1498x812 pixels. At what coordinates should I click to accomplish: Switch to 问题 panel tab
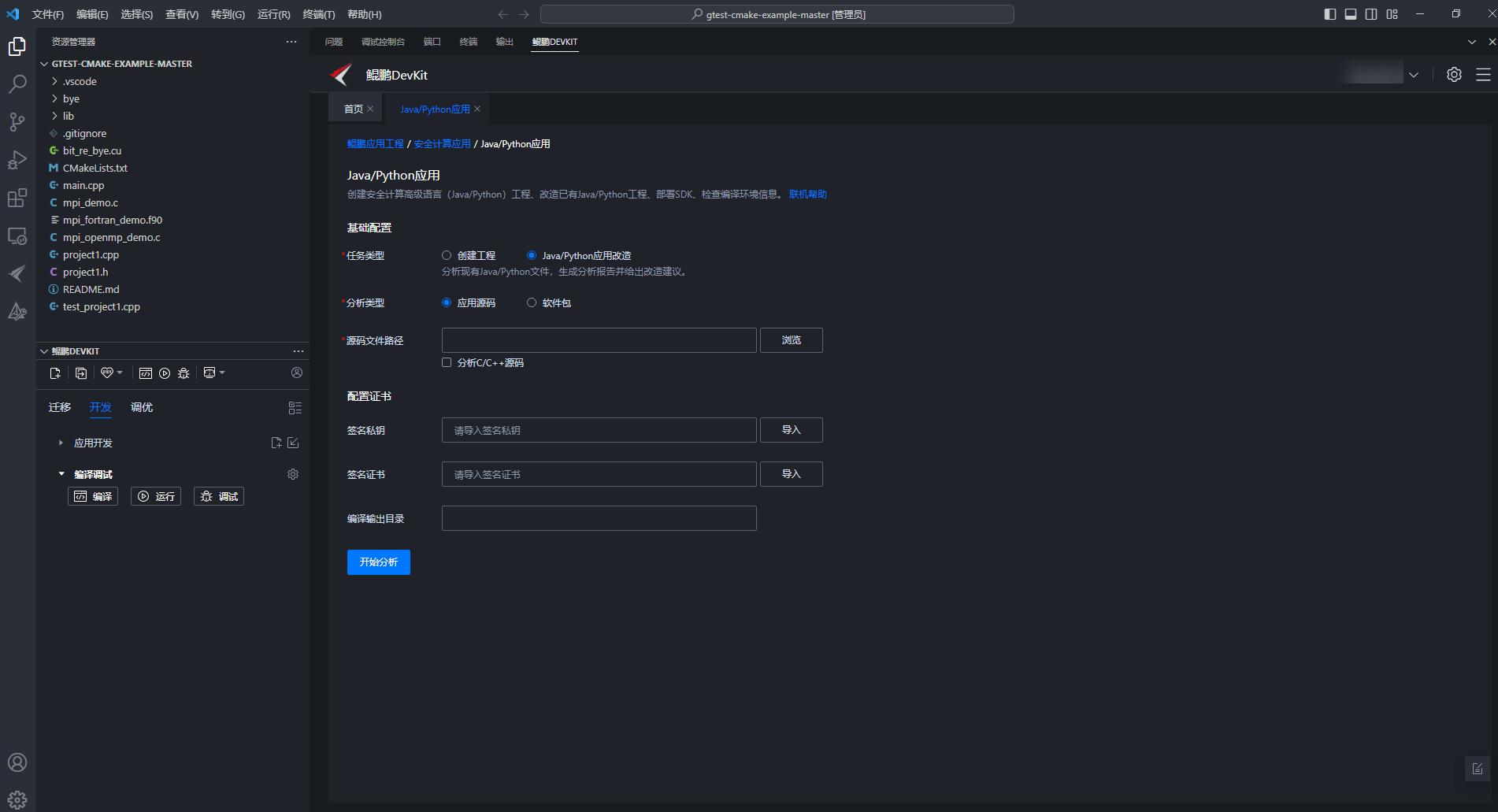tap(334, 42)
